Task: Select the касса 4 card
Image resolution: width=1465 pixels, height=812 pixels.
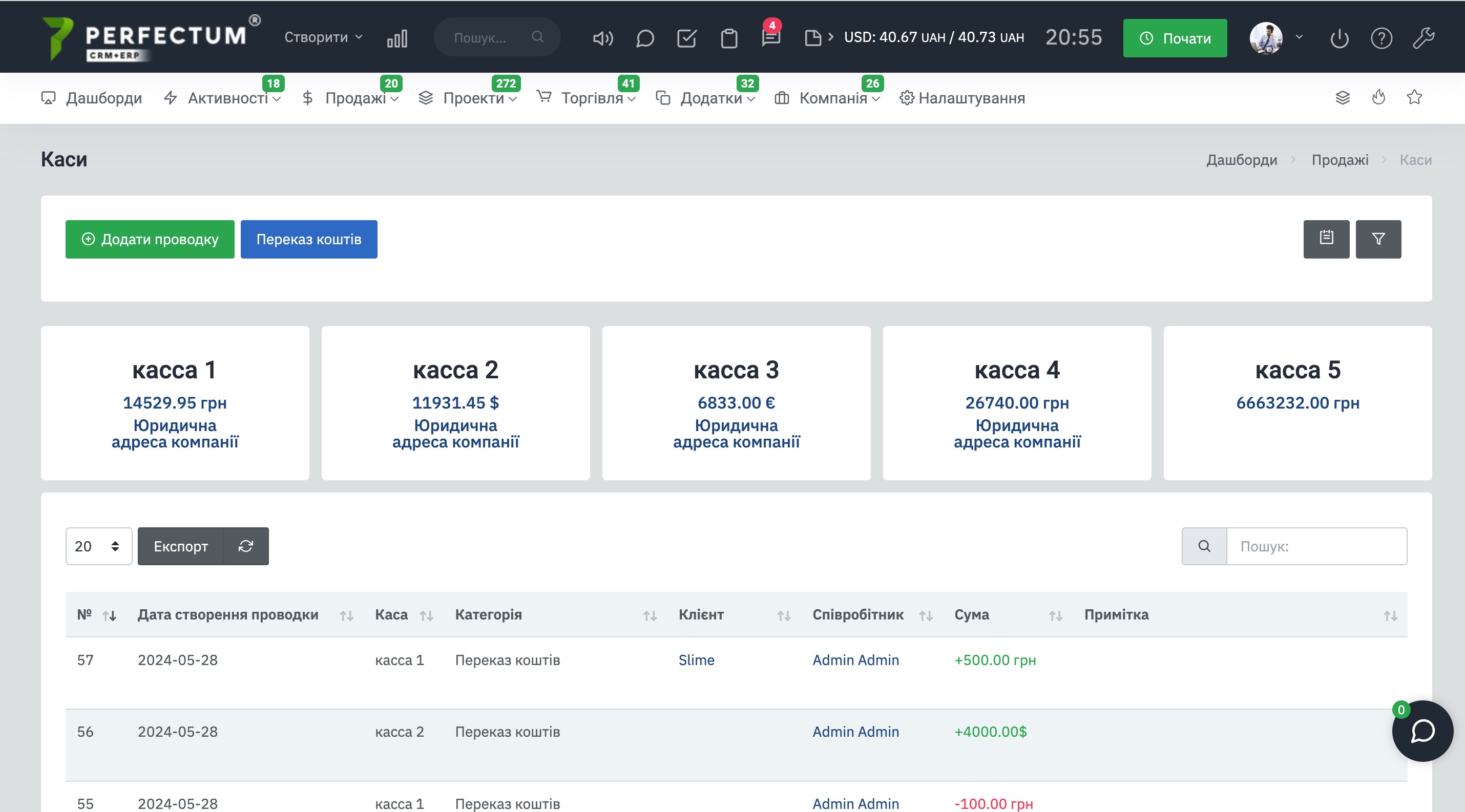Action: [1017, 403]
